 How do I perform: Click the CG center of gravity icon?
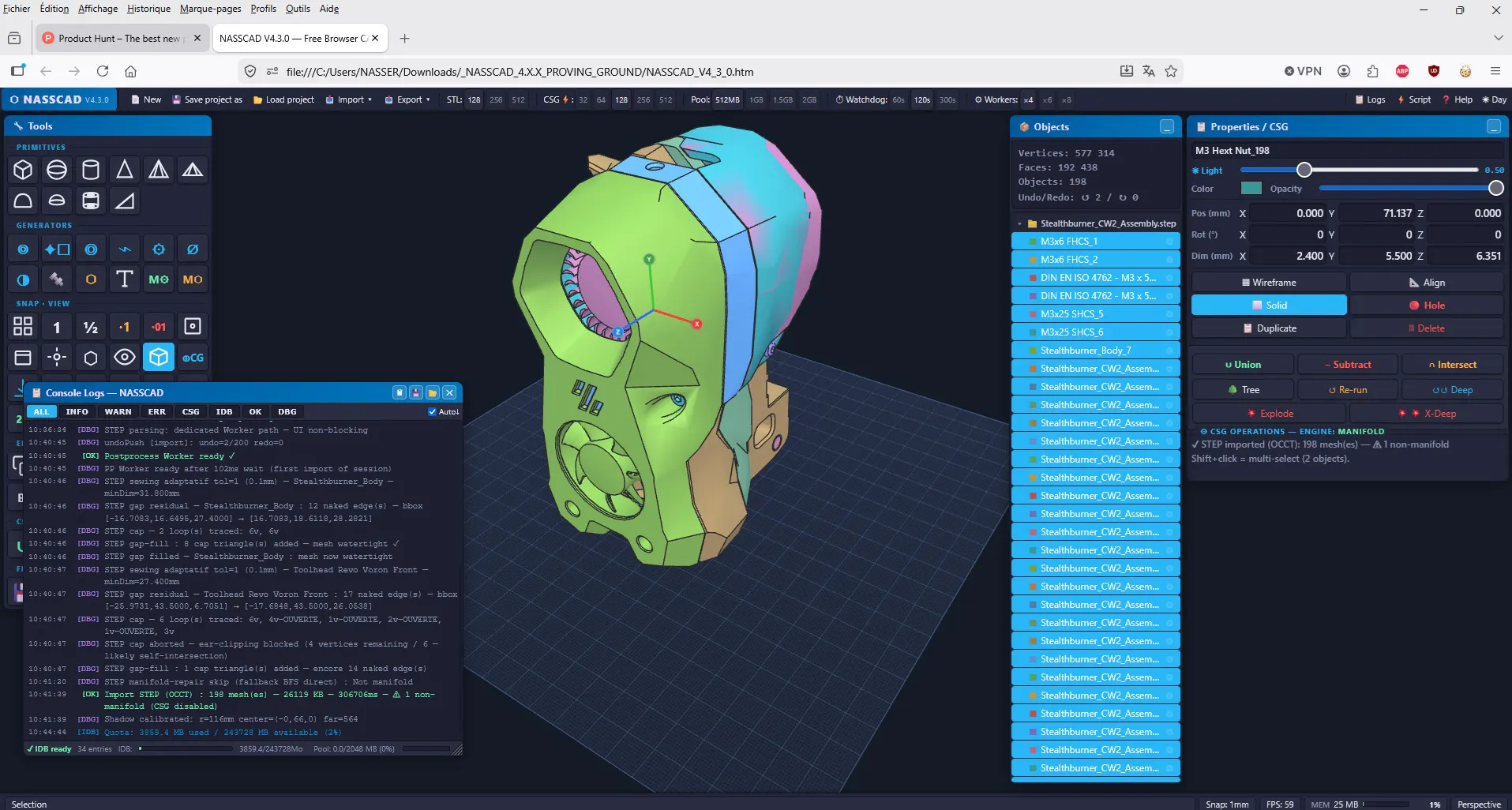point(193,358)
